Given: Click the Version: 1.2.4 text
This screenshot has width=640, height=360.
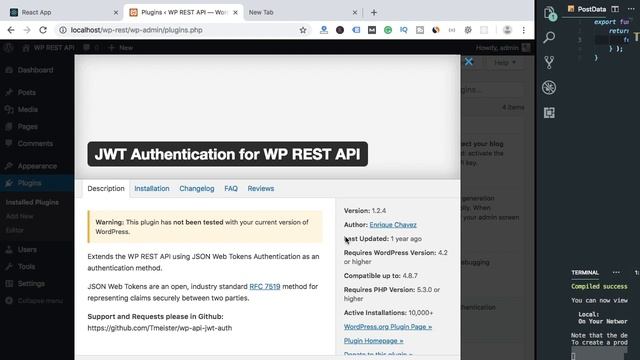Looking at the screenshot, I should tap(365, 211).
